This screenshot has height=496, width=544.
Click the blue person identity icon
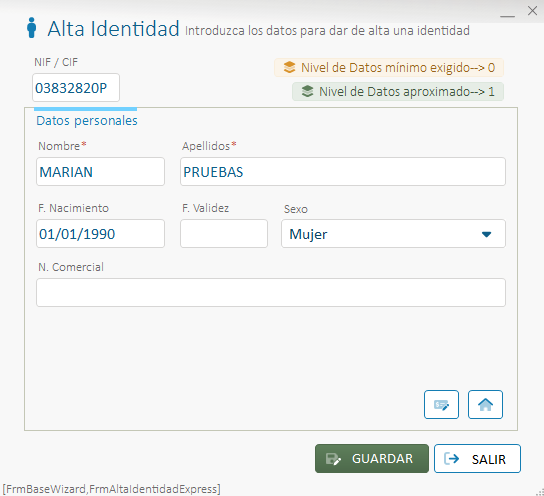tap(32, 27)
